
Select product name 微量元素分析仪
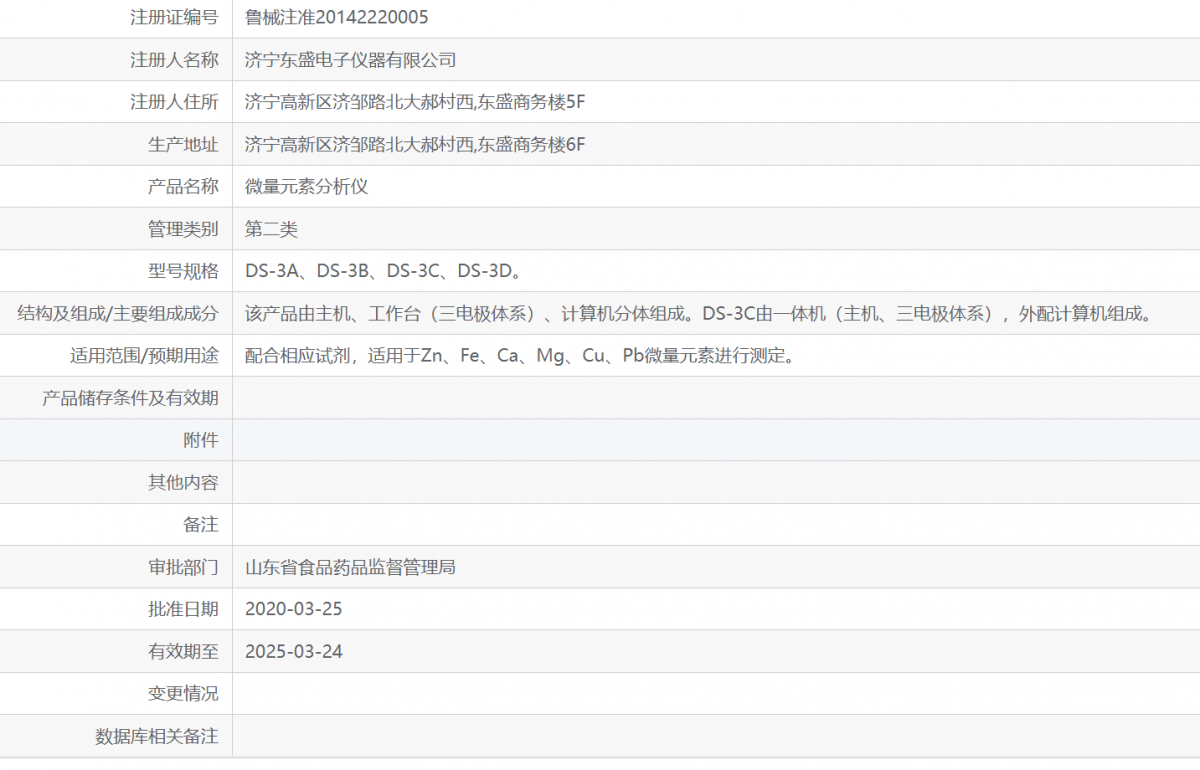tap(307, 186)
